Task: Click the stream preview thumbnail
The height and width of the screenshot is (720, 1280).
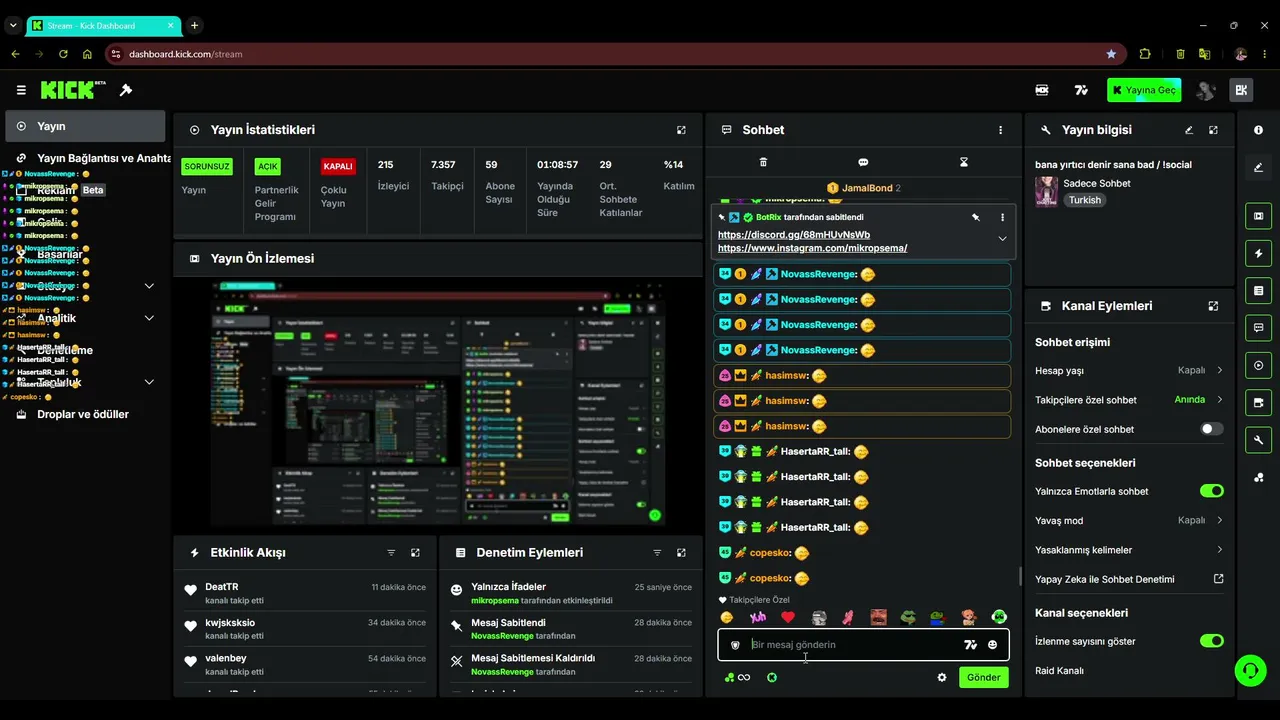Action: [x=437, y=404]
